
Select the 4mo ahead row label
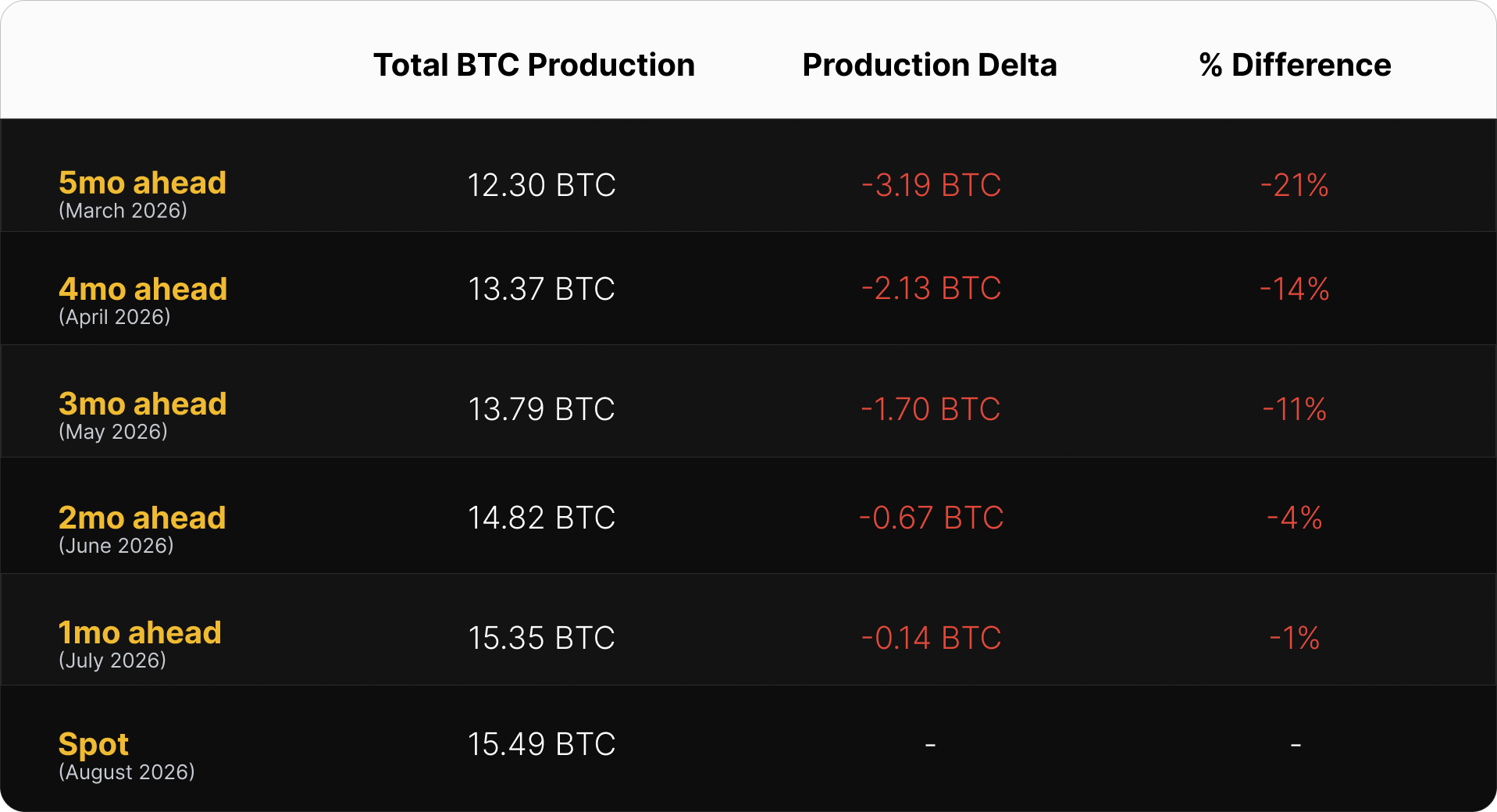143,289
